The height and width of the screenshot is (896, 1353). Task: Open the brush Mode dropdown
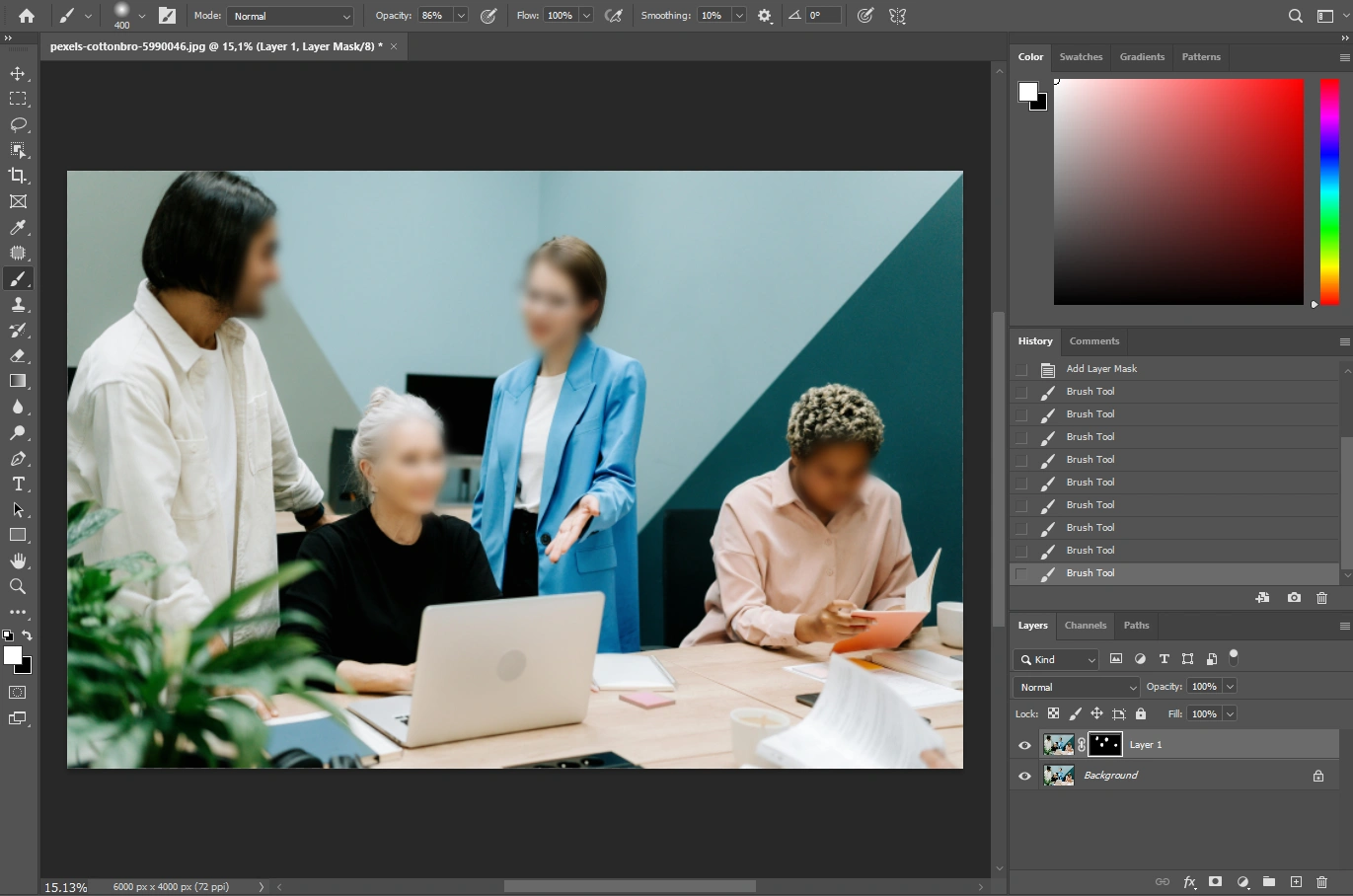coord(290,16)
